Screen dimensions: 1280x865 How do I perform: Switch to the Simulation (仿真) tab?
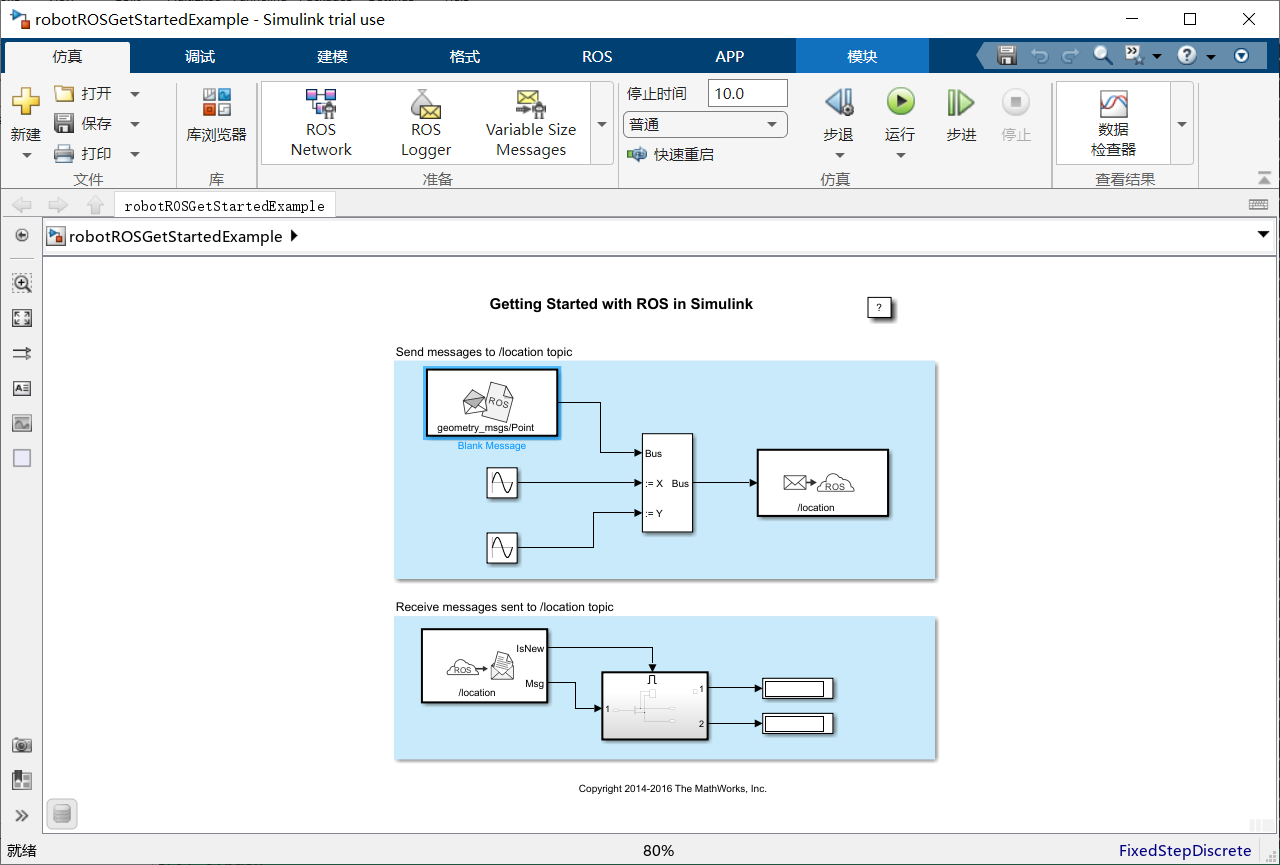[68, 57]
